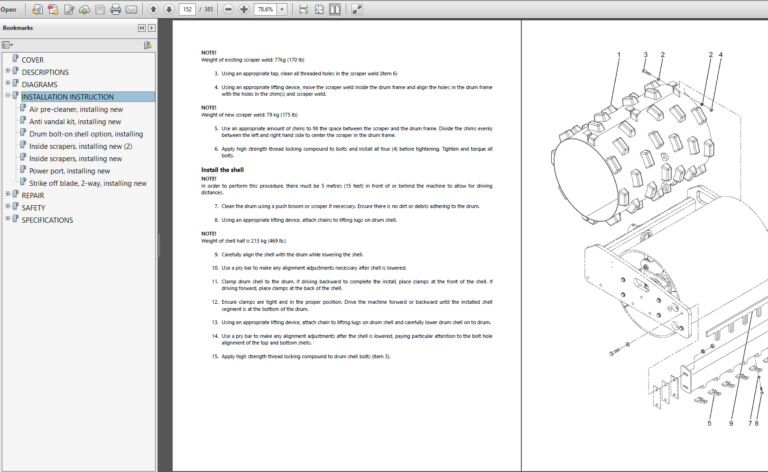
Task: Click the Bookmarks panel title
Action: (18, 28)
